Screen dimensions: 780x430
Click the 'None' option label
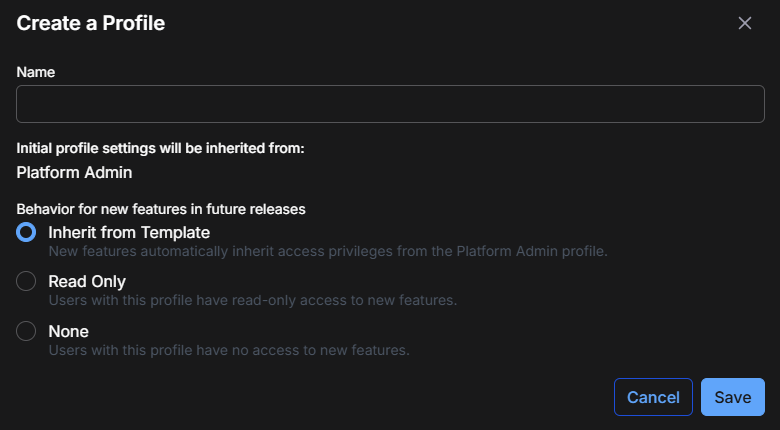click(x=69, y=331)
